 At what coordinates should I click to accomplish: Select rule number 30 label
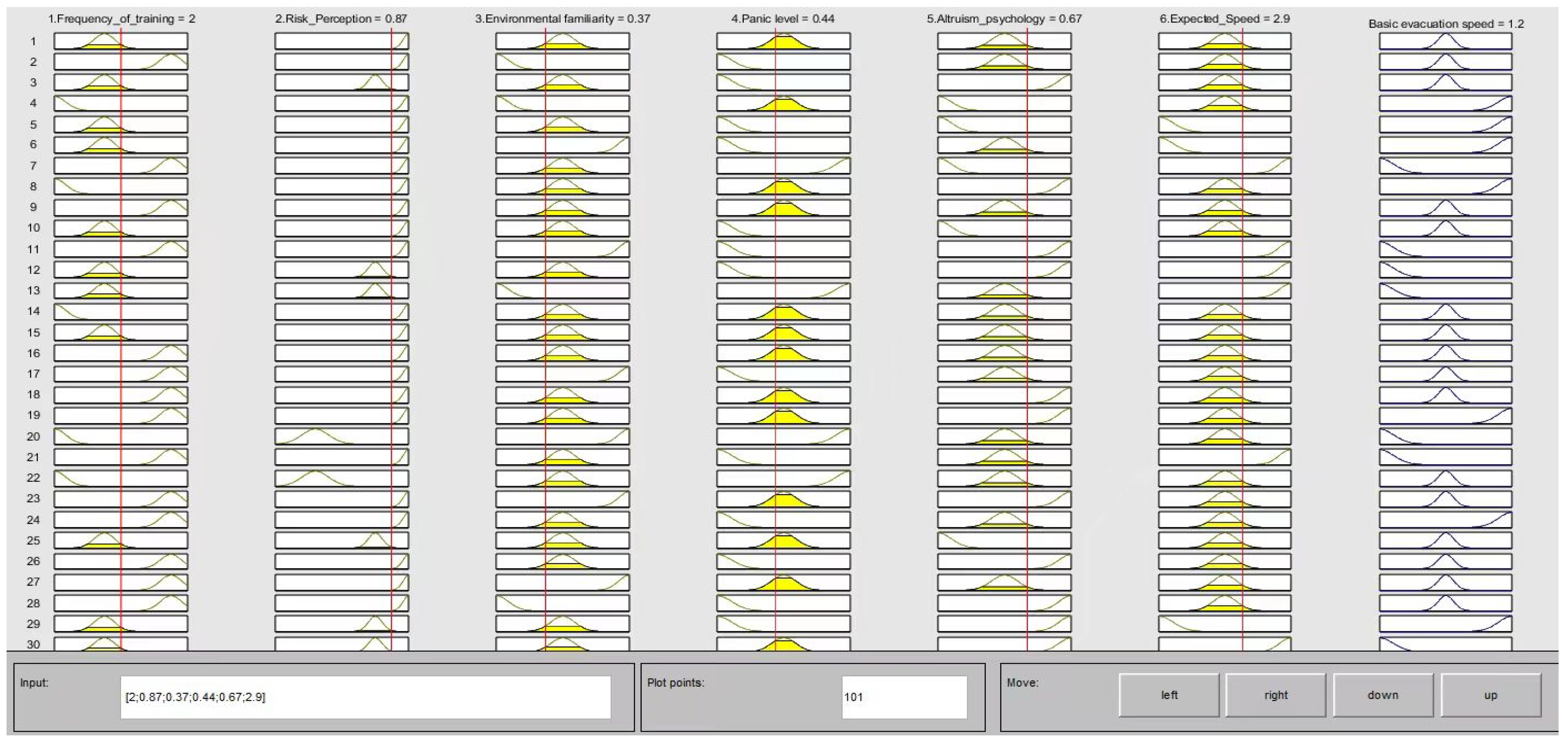(x=33, y=644)
